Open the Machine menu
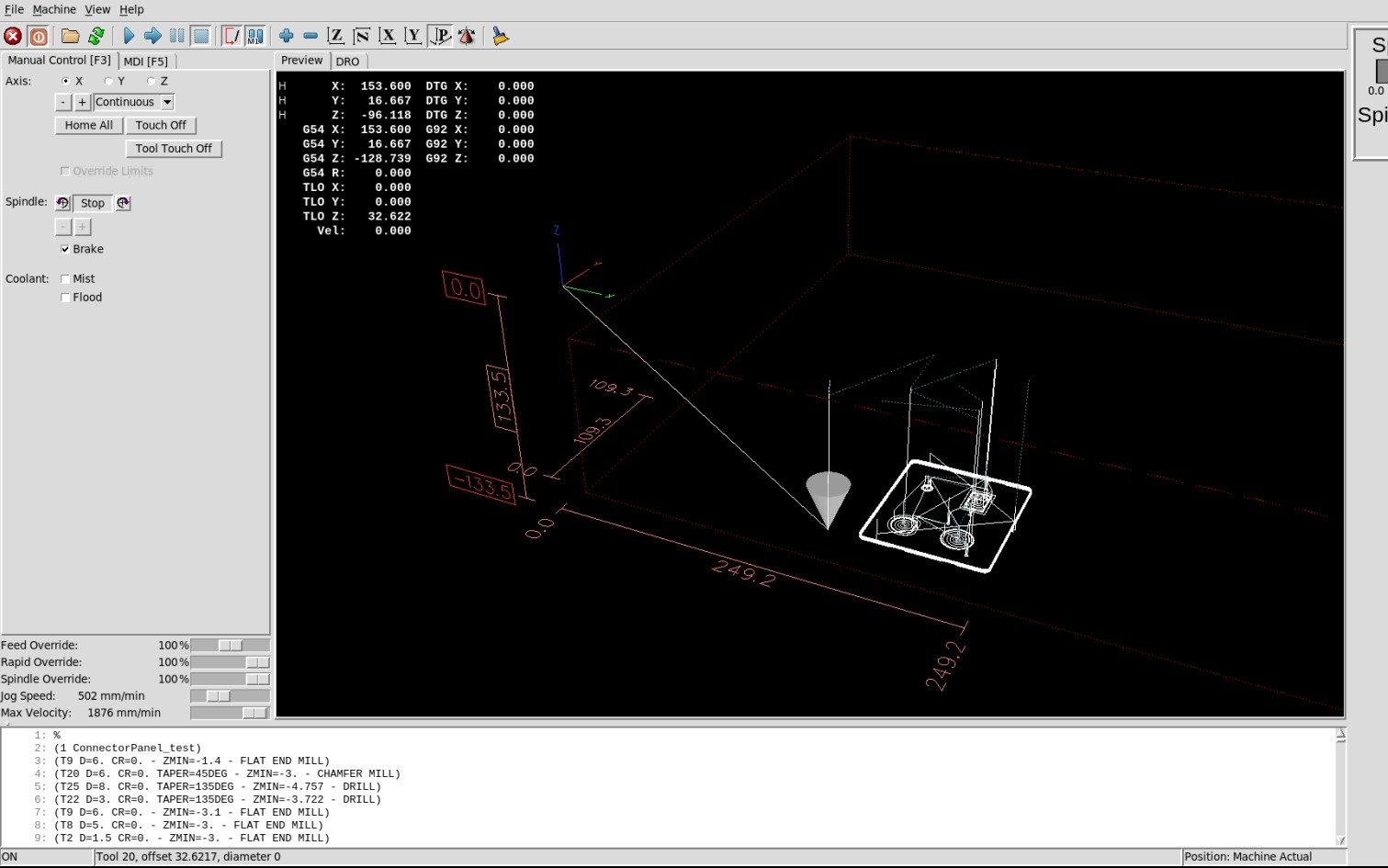1388x868 pixels. coord(54,9)
